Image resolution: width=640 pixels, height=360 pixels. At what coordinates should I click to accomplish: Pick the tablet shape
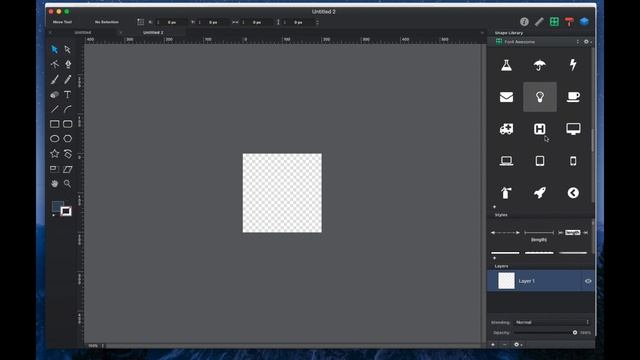540,161
